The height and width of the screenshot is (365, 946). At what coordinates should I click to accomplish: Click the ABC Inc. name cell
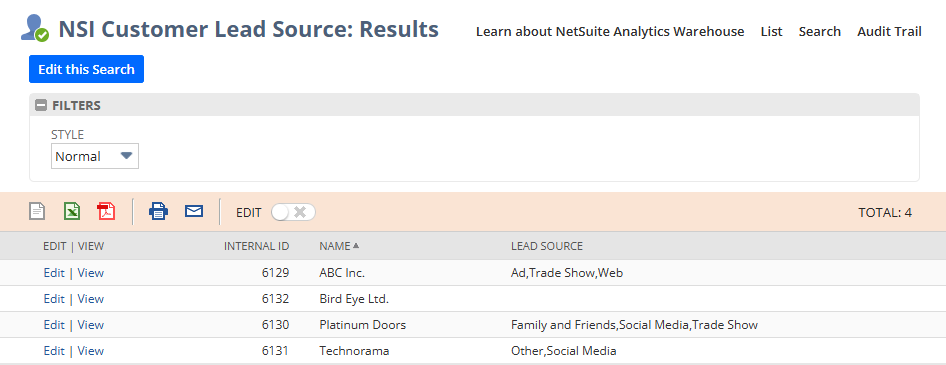(x=342, y=273)
